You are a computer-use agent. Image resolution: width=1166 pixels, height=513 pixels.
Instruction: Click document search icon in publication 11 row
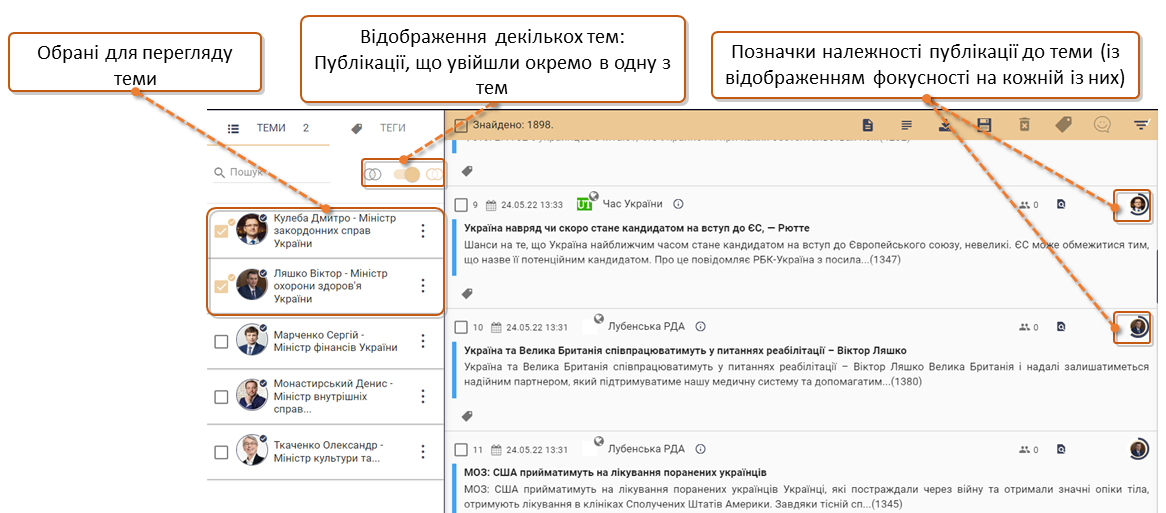pos(1061,449)
